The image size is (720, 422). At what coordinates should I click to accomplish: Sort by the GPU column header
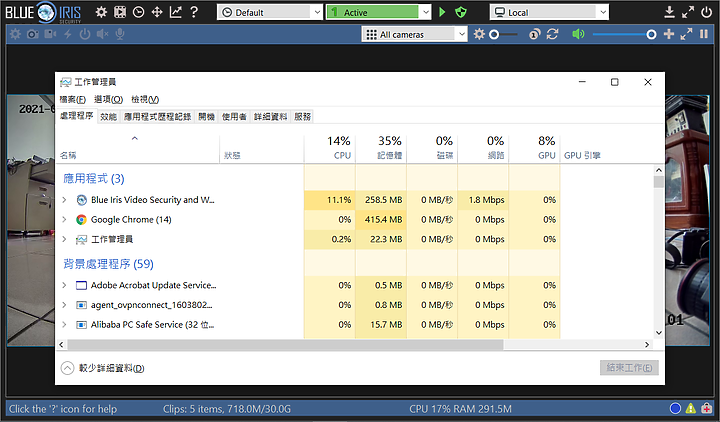pos(535,148)
